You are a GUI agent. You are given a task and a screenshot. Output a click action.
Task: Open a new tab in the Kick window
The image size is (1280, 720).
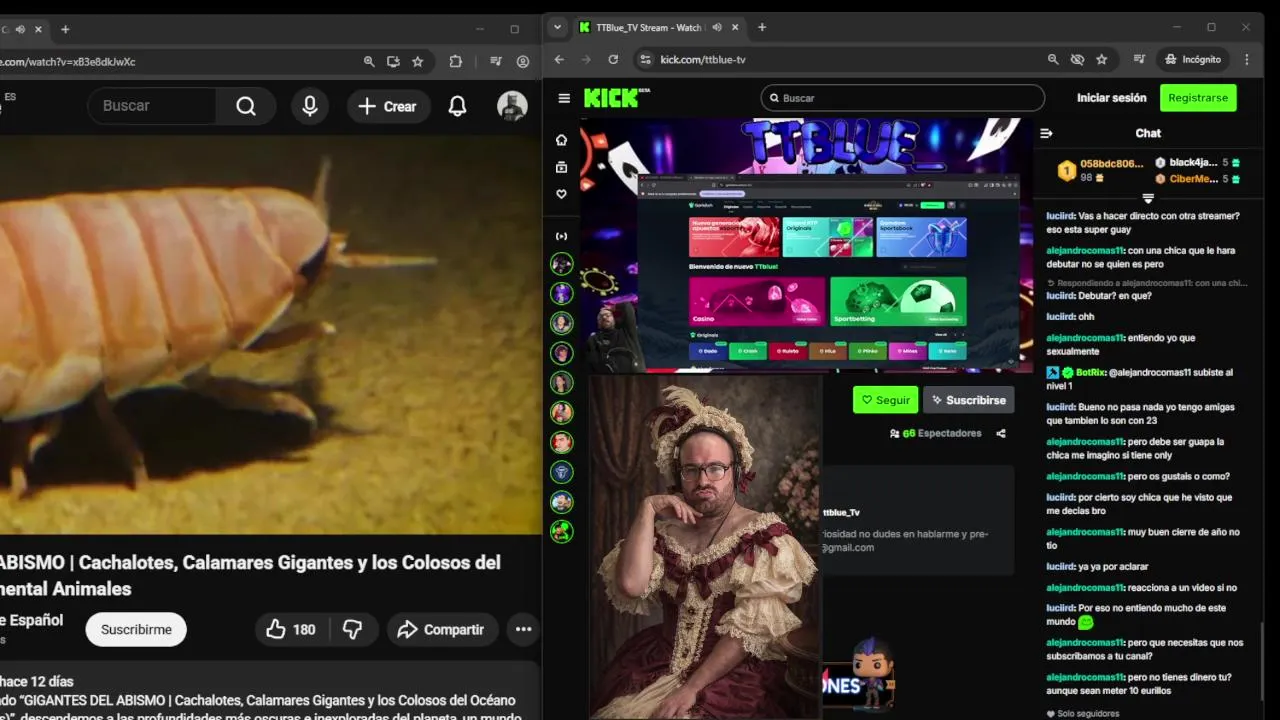[762, 27]
